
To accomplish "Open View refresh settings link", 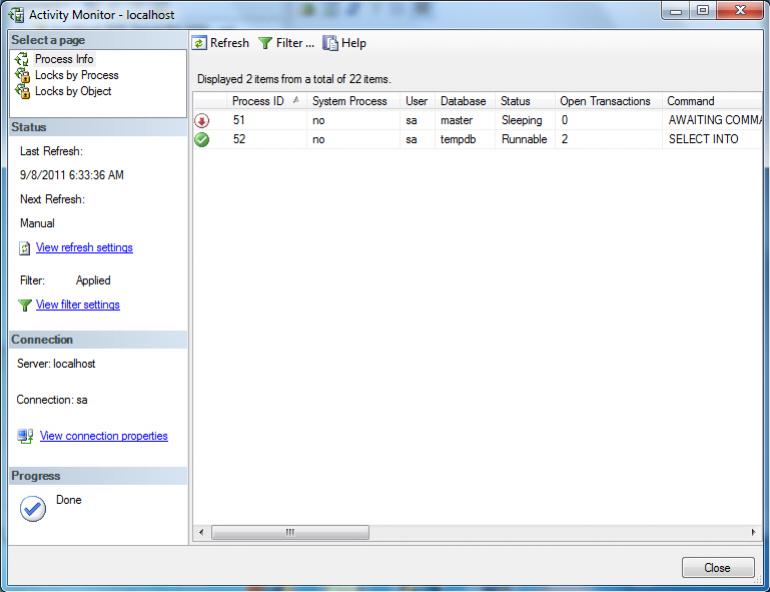I will tap(84, 247).
